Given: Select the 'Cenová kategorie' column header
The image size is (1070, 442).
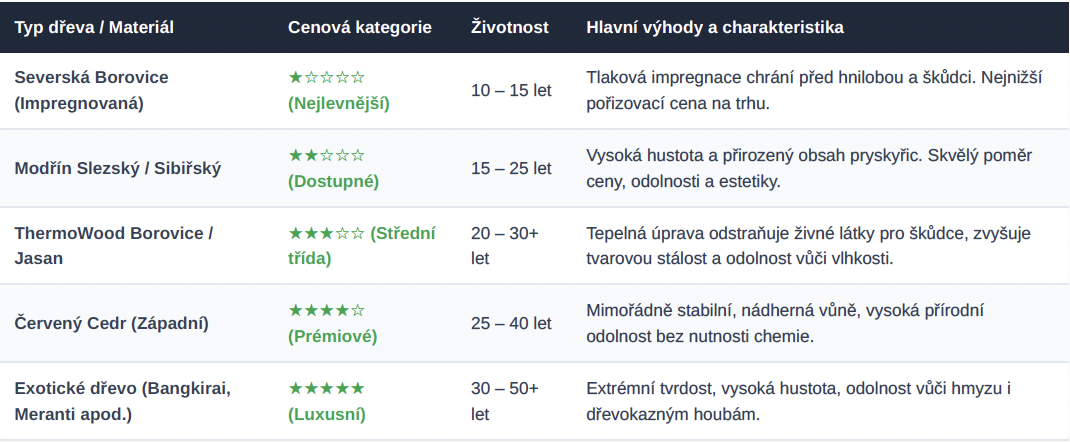Looking at the screenshot, I should [360, 27].
